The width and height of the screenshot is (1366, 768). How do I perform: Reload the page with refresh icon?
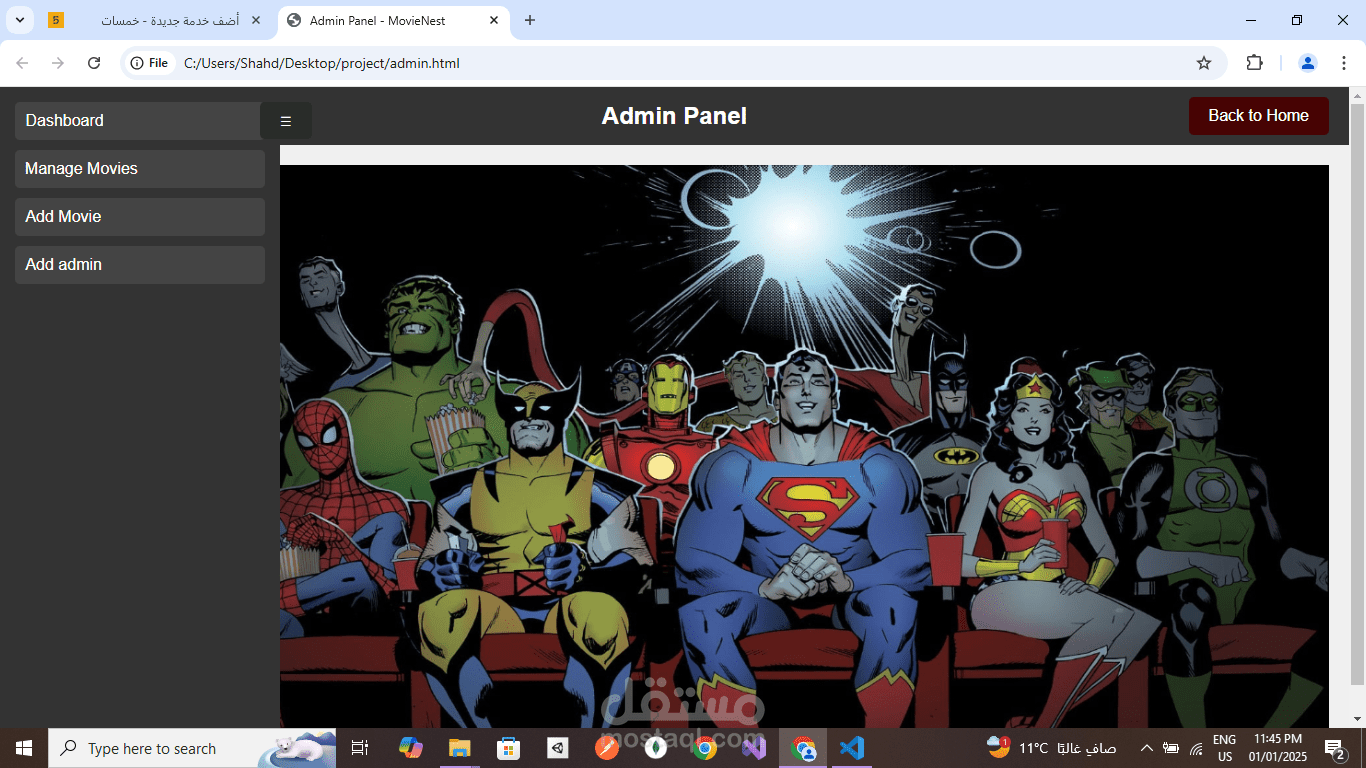coord(94,63)
